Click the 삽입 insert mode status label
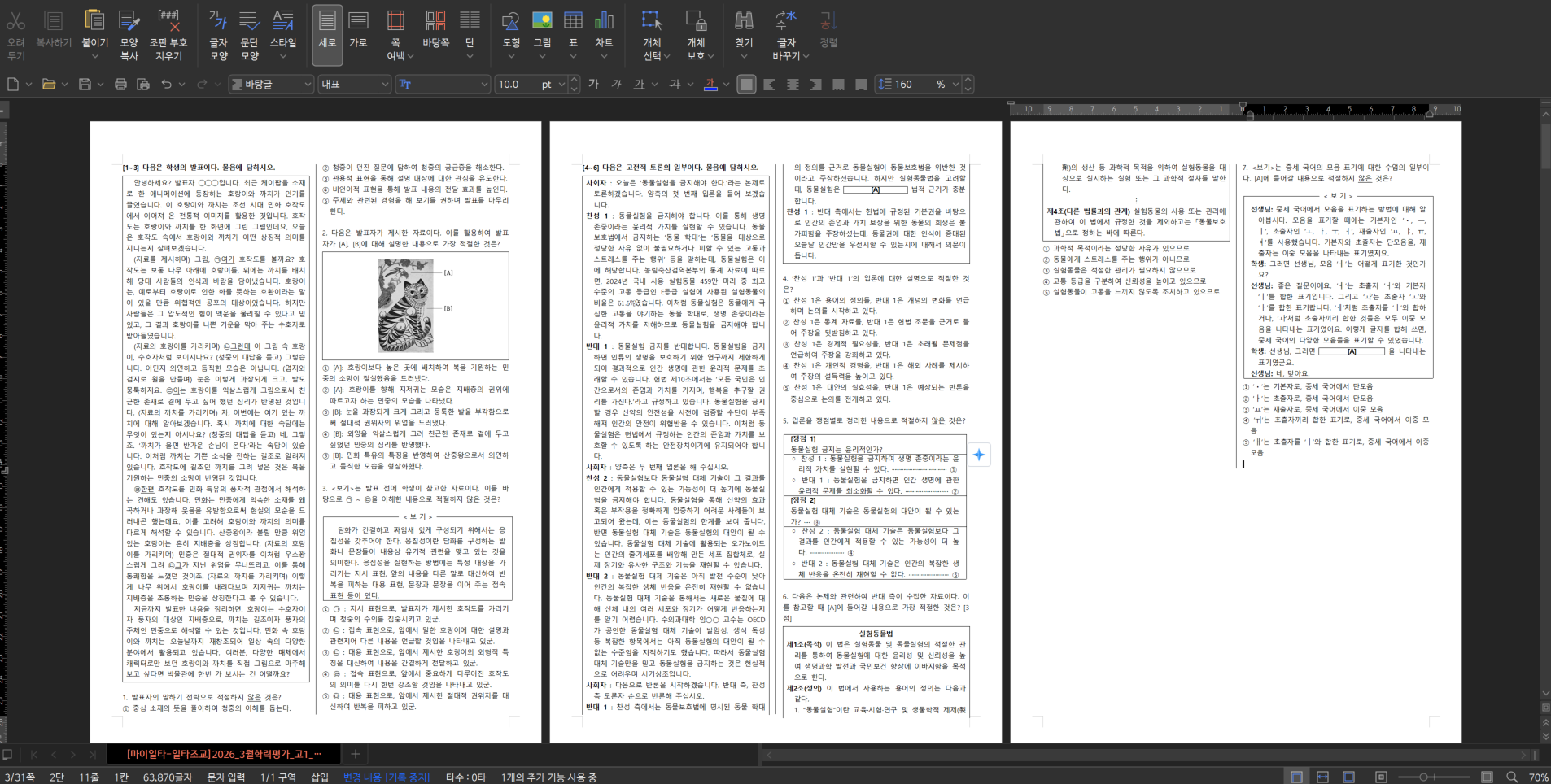Screen dimensions: 1551x784 point(319,777)
